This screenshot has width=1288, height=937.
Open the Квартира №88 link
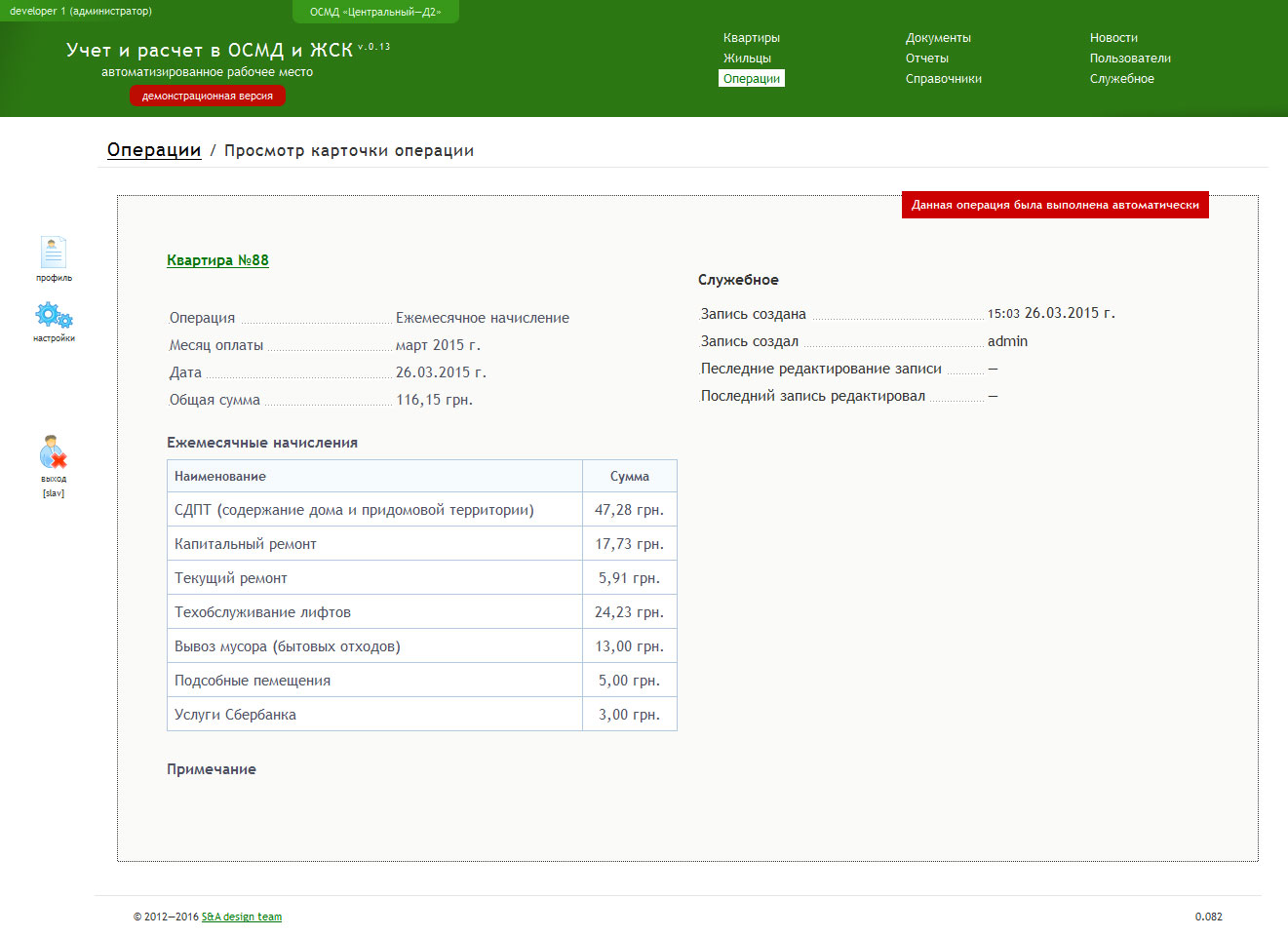click(x=217, y=260)
